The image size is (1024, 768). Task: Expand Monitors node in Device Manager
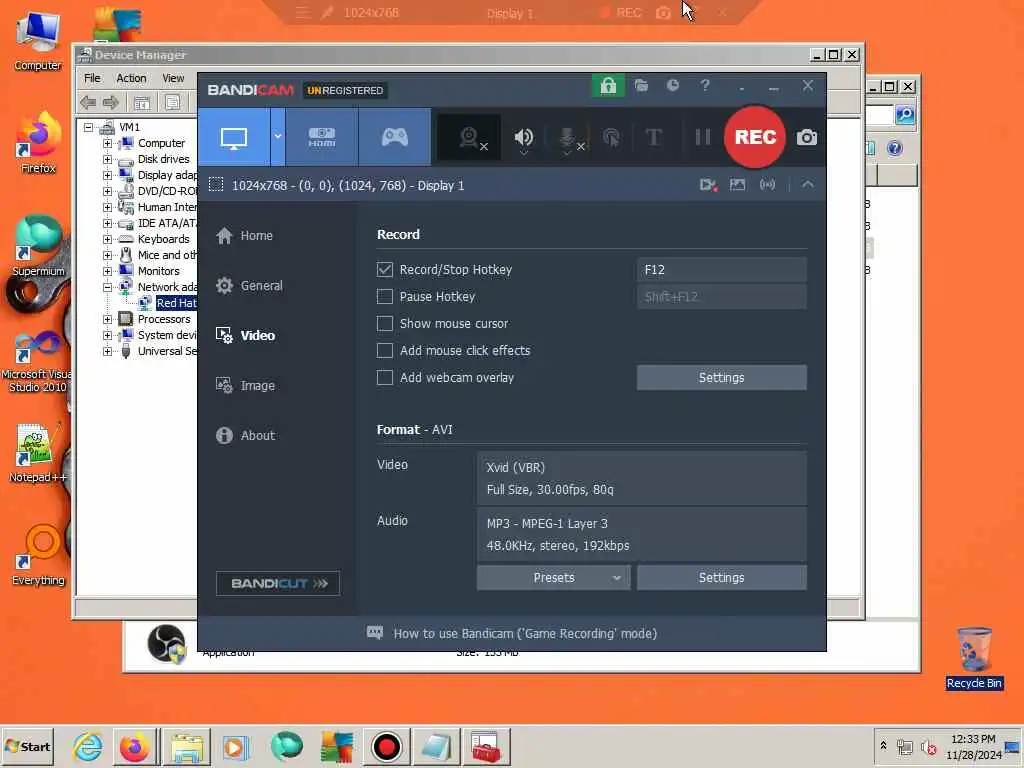[108, 271]
